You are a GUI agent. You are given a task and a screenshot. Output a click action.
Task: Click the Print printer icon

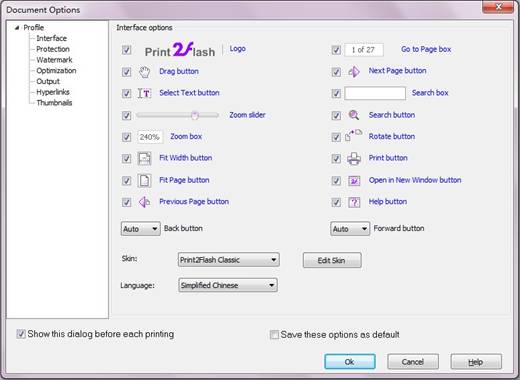pyautogui.click(x=354, y=158)
